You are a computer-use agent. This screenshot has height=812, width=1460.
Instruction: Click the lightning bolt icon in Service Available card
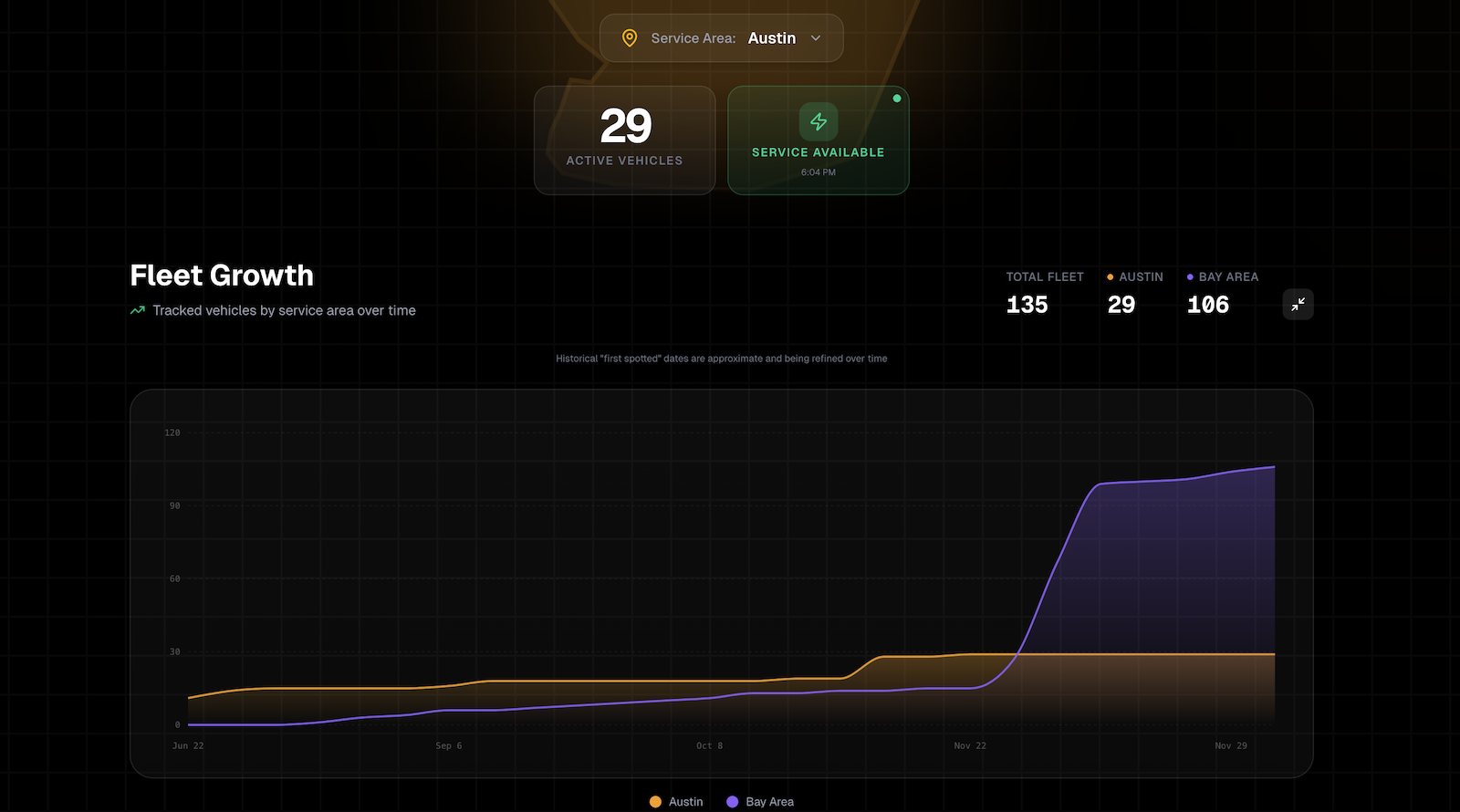tap(819, 121)
